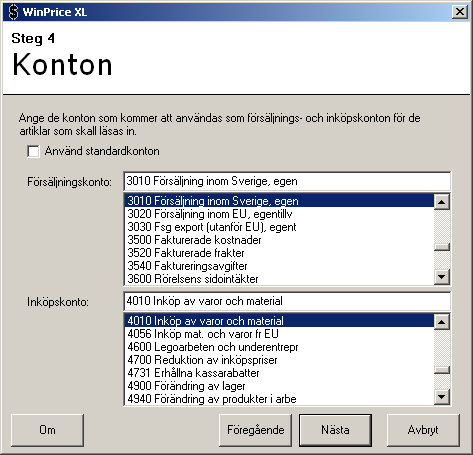
Task: Go to next step with Nästa
Action: [335, 430]
